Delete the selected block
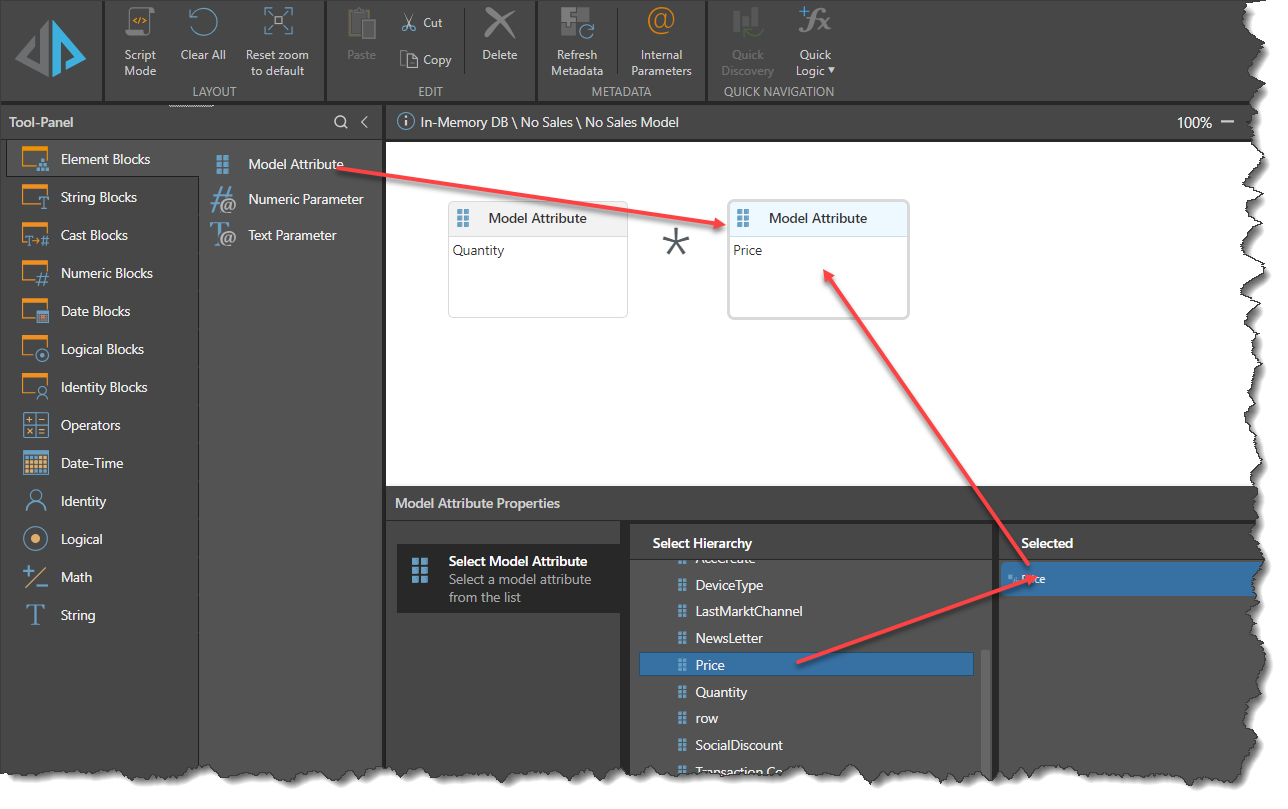Screen dimensions: 1288x809 [x=499, y=35]
